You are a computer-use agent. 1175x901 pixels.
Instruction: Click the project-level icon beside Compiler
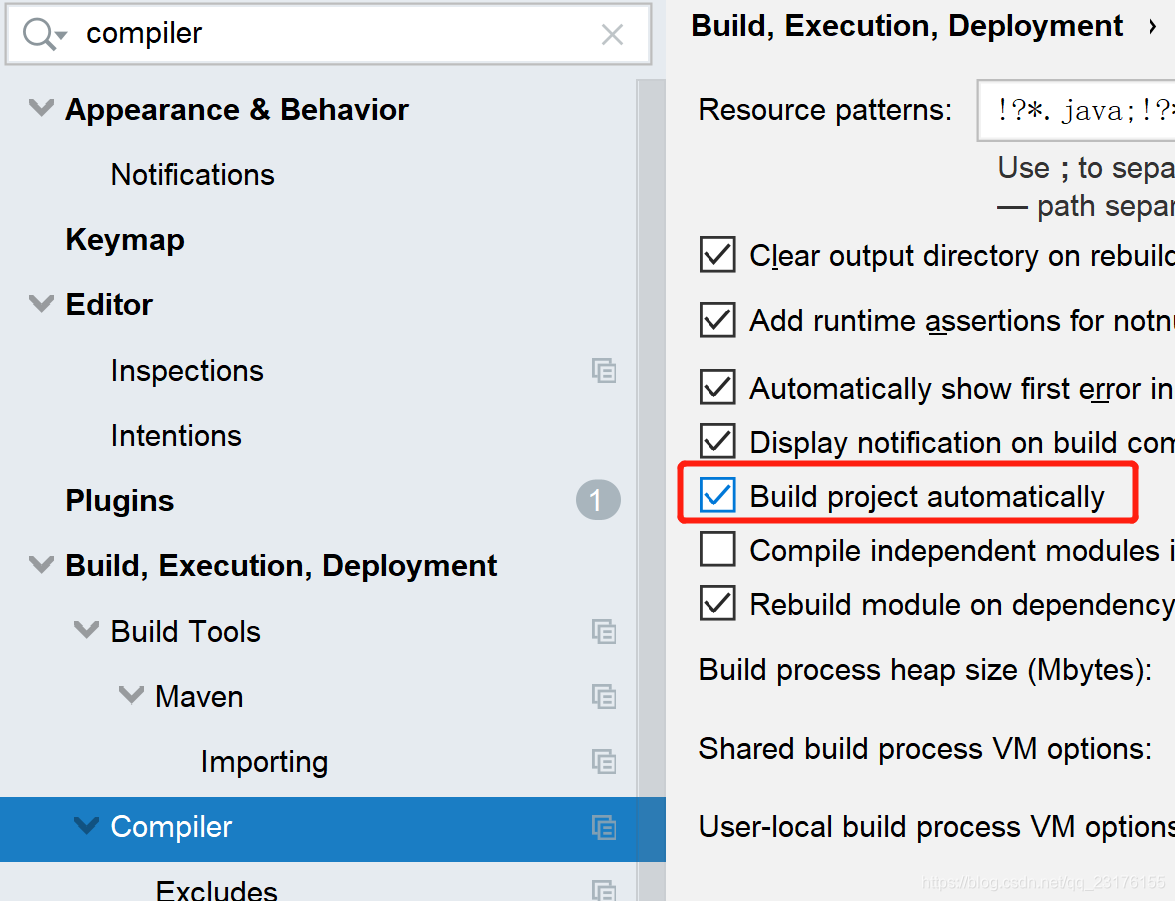tap(604, 828)
